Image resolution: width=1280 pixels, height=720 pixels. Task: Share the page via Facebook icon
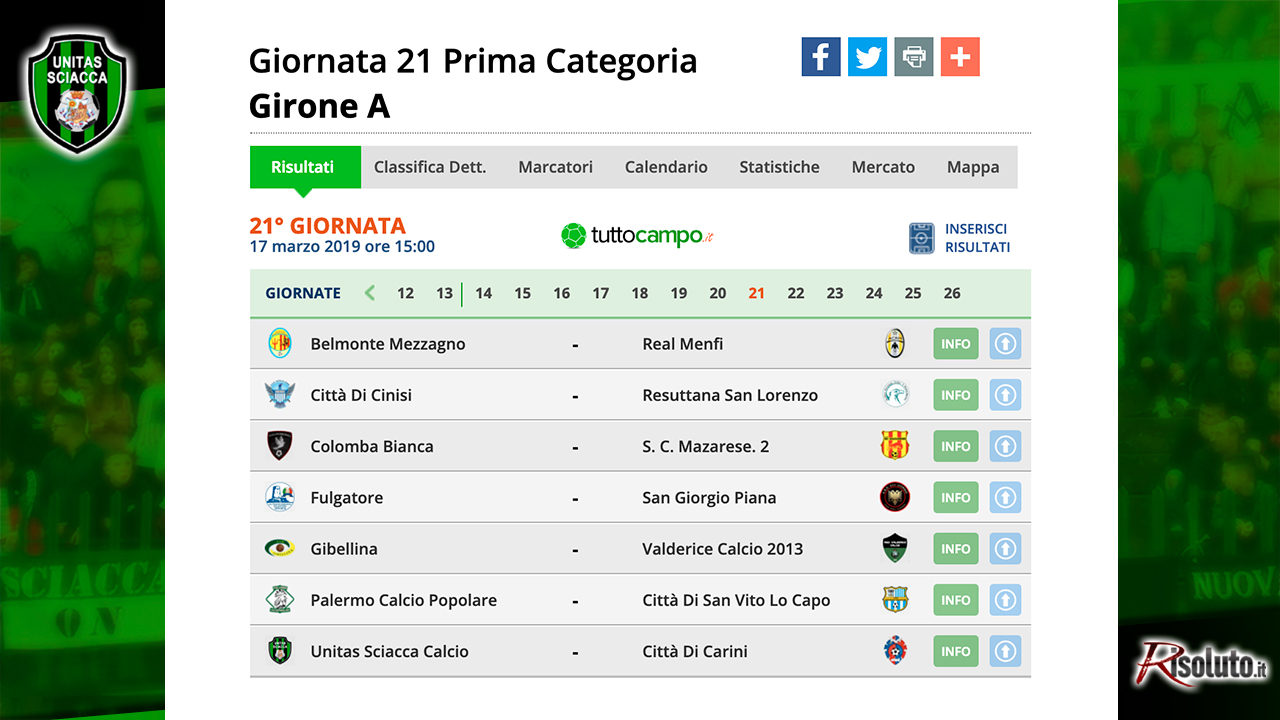point(821,57)
